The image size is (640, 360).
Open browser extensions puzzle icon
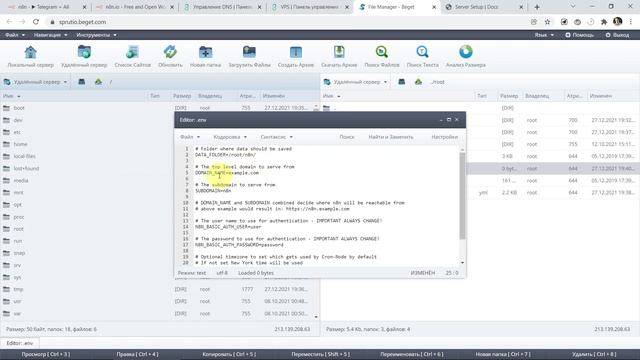[x=604, y=22]
